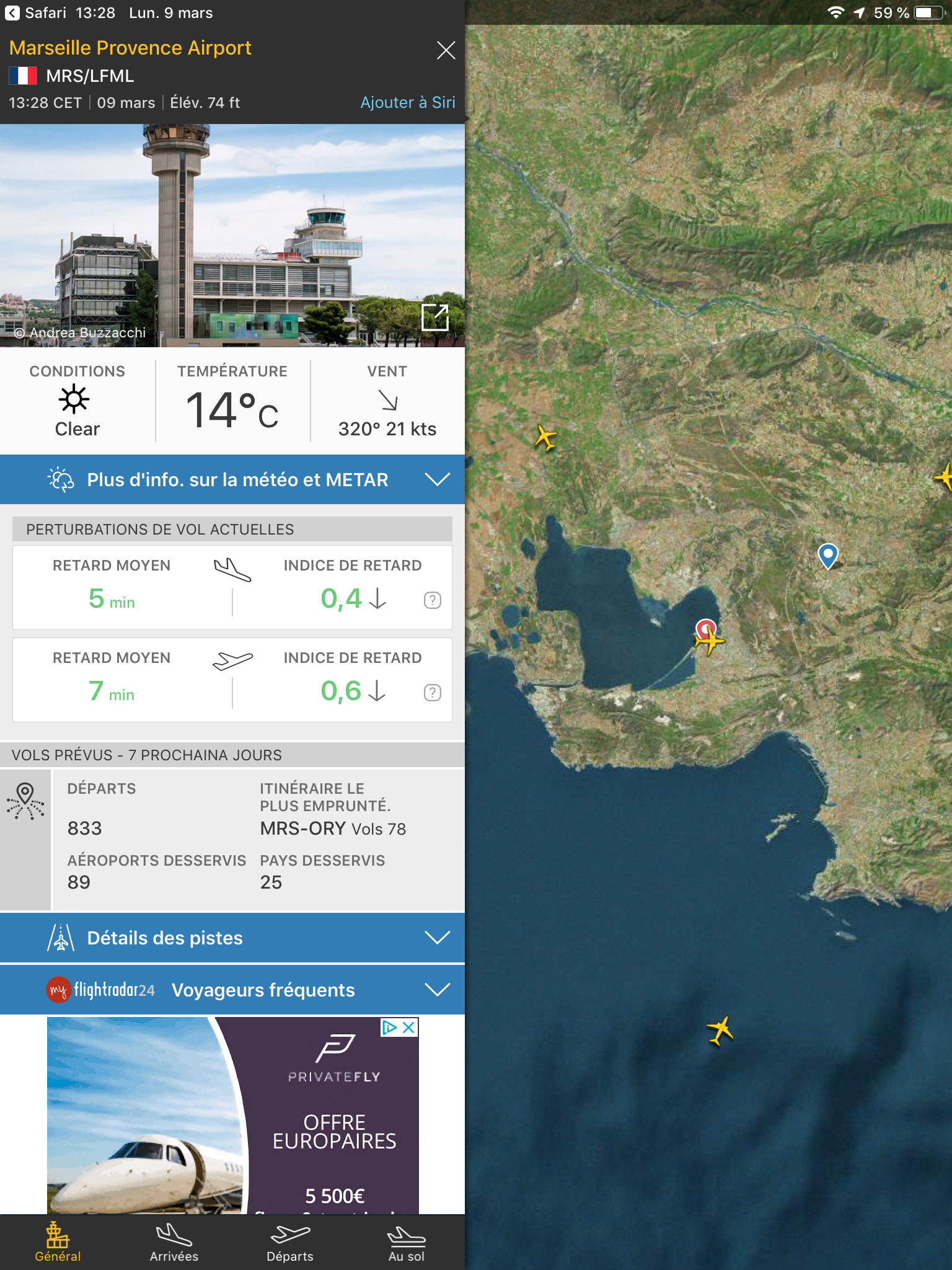The width and height of the screenshot is (952, 1270).
Task: Switch to the Arrivées tab
Action: 174,1242
